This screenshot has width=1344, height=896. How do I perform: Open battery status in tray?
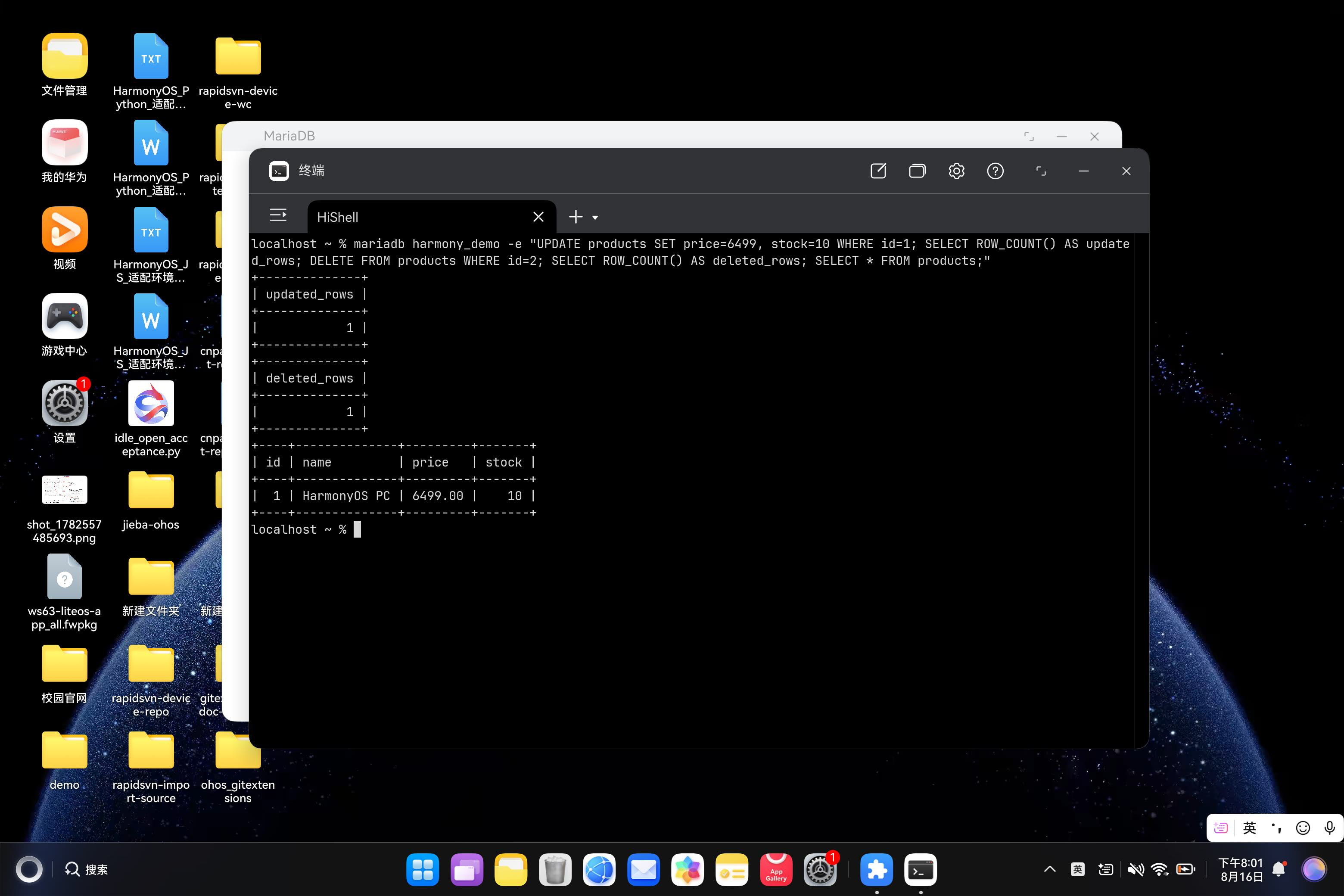point(1185,870)
